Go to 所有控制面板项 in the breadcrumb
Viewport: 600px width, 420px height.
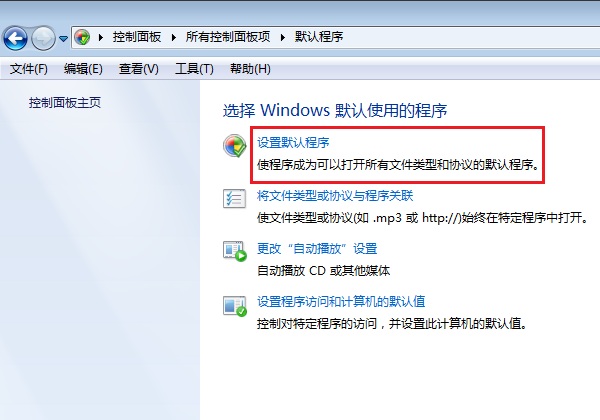[x=228, y=37]
